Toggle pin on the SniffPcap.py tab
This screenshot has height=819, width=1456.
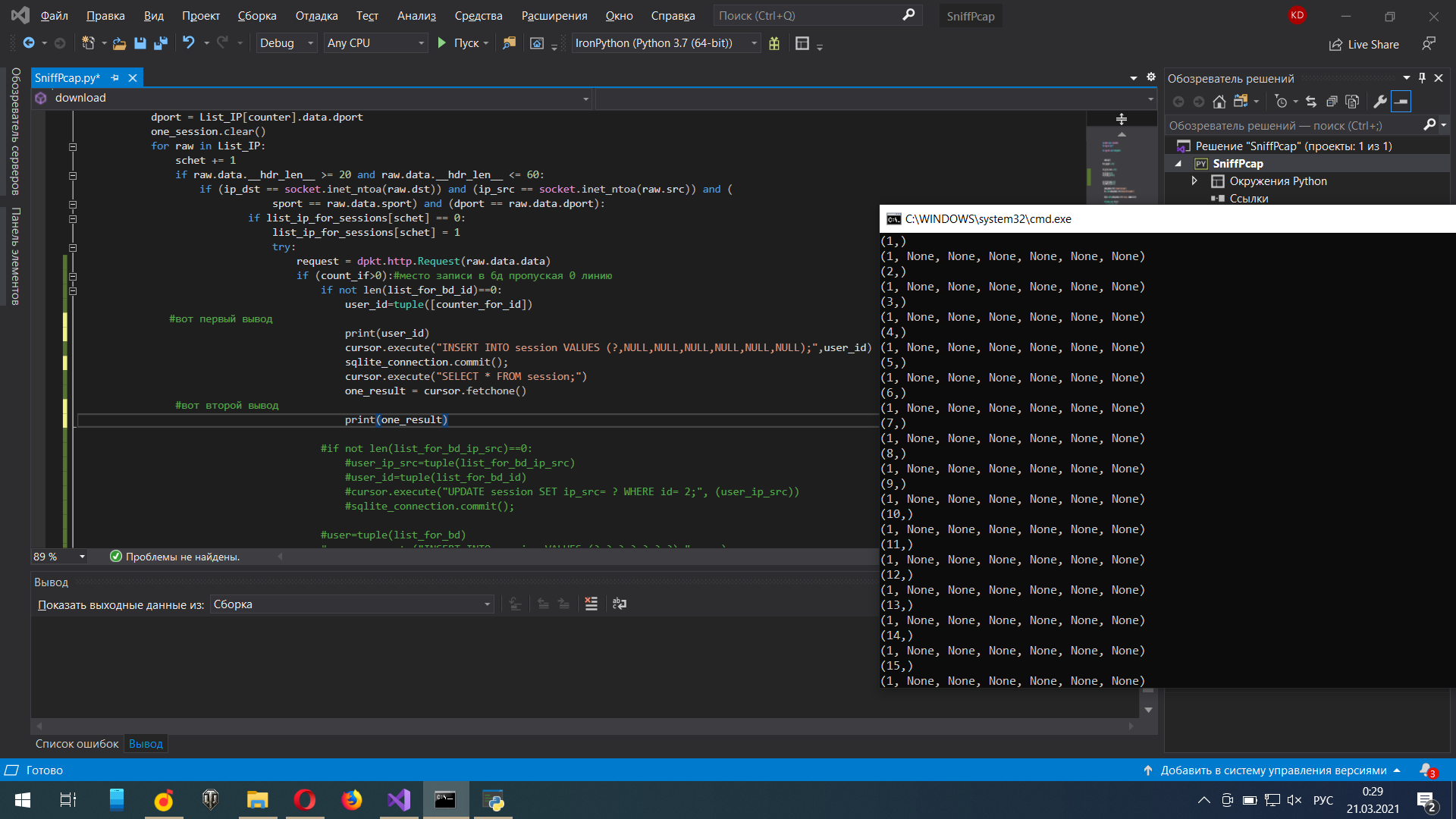pos(115,78)
